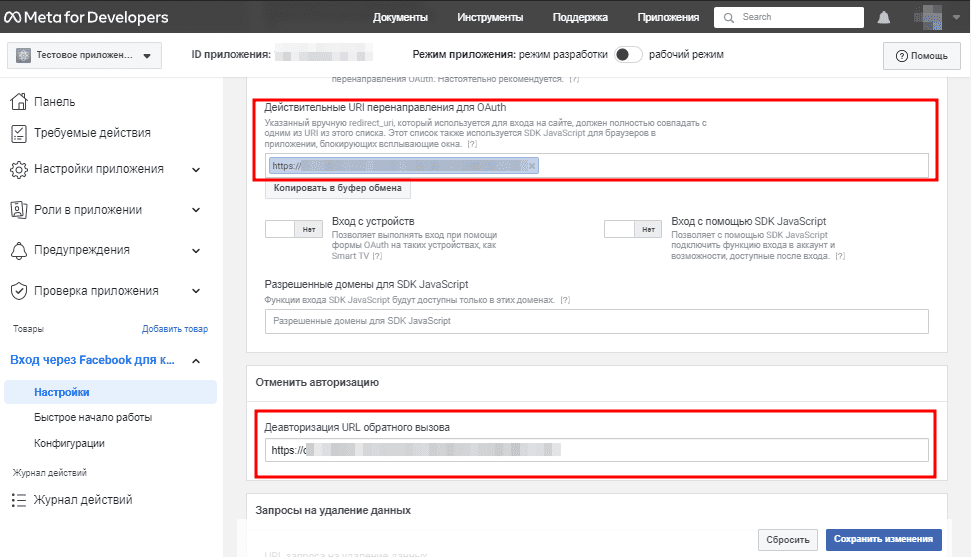This screenshot has height=557, width=971.
Task: Toggle Вход с устройств switch
Action: pos(294,229)
